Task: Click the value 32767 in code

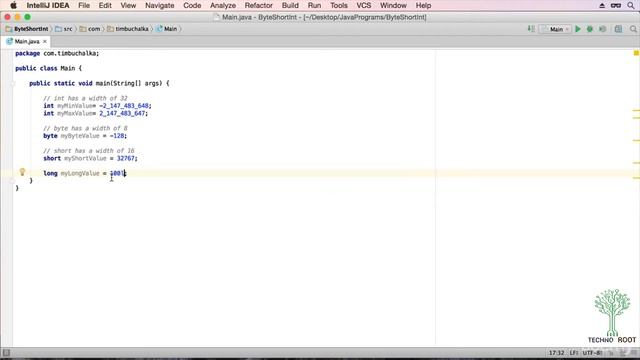Action: pyautogui.click(x=125, y=158)
